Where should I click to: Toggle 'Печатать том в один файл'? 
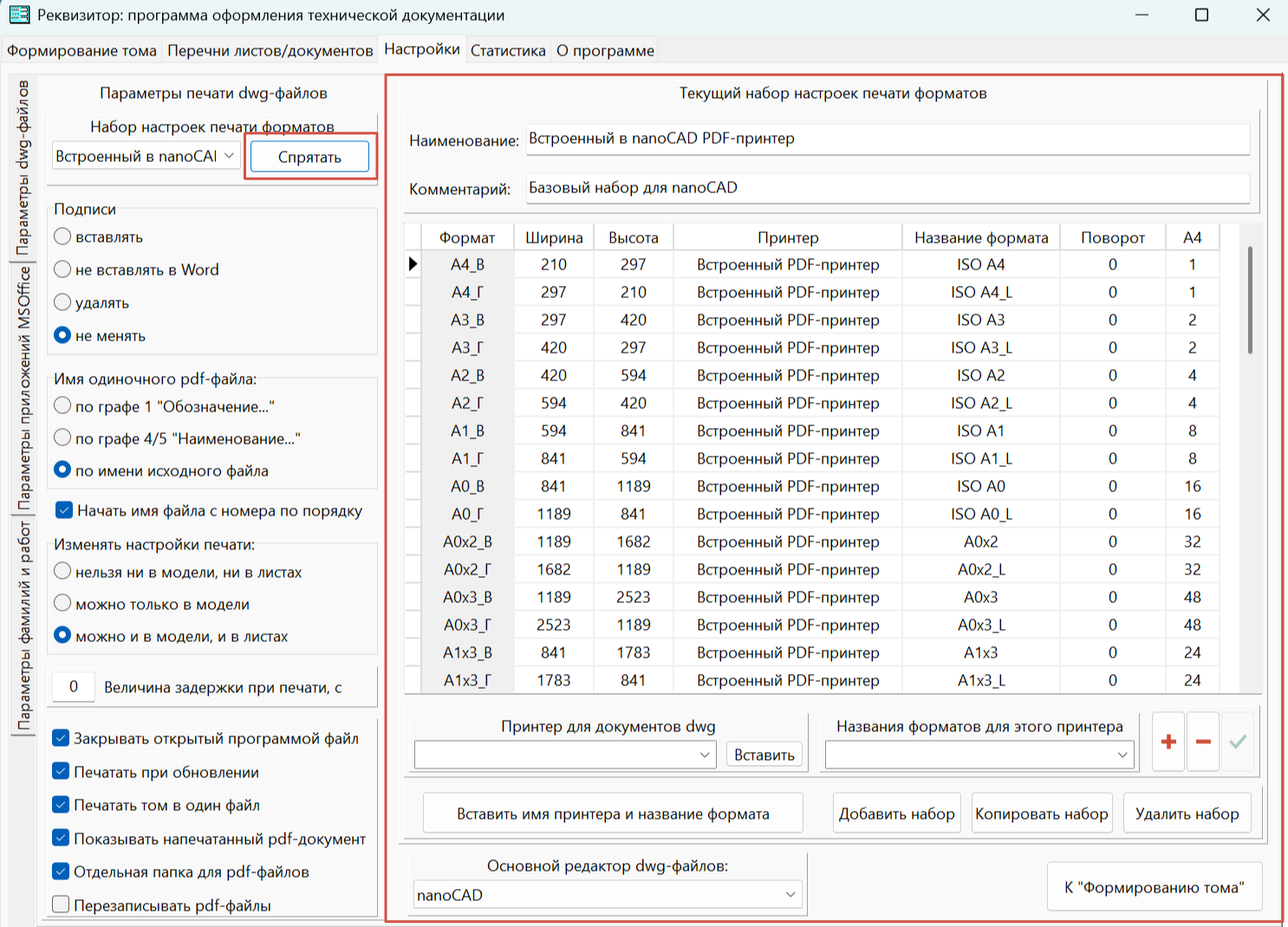pyautogui.click(x=61, y=805)
